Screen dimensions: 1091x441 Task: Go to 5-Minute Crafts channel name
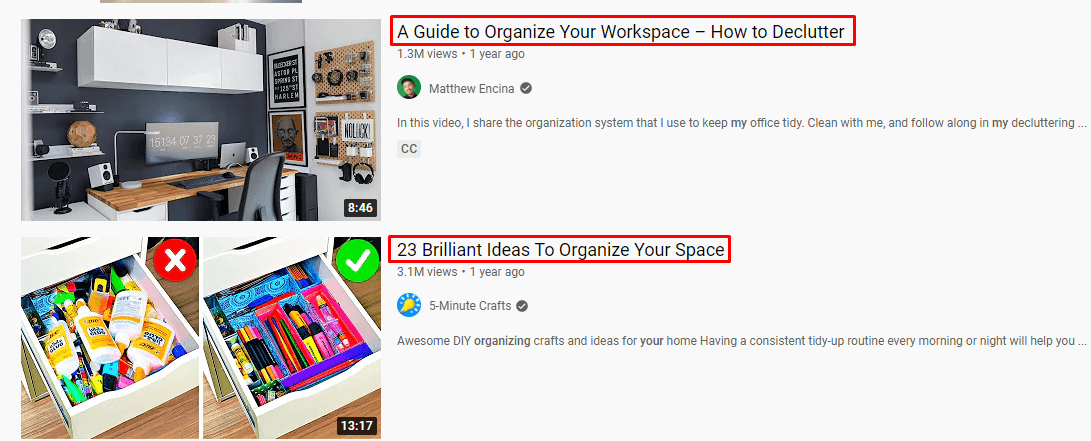click(470, 305)
